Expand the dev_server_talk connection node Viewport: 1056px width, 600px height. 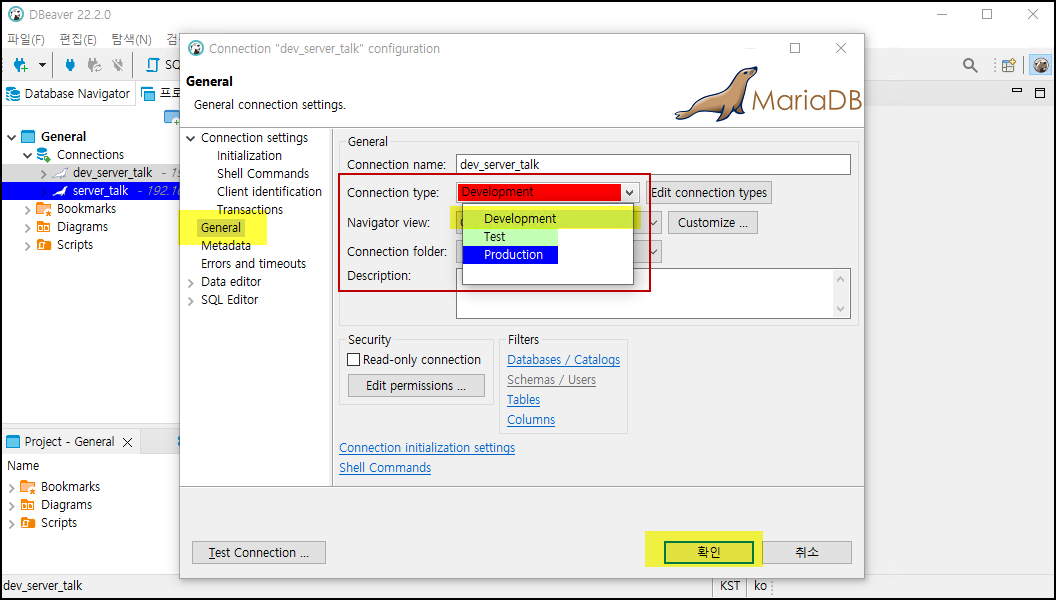pyautogui.click(x=44, y=173)
